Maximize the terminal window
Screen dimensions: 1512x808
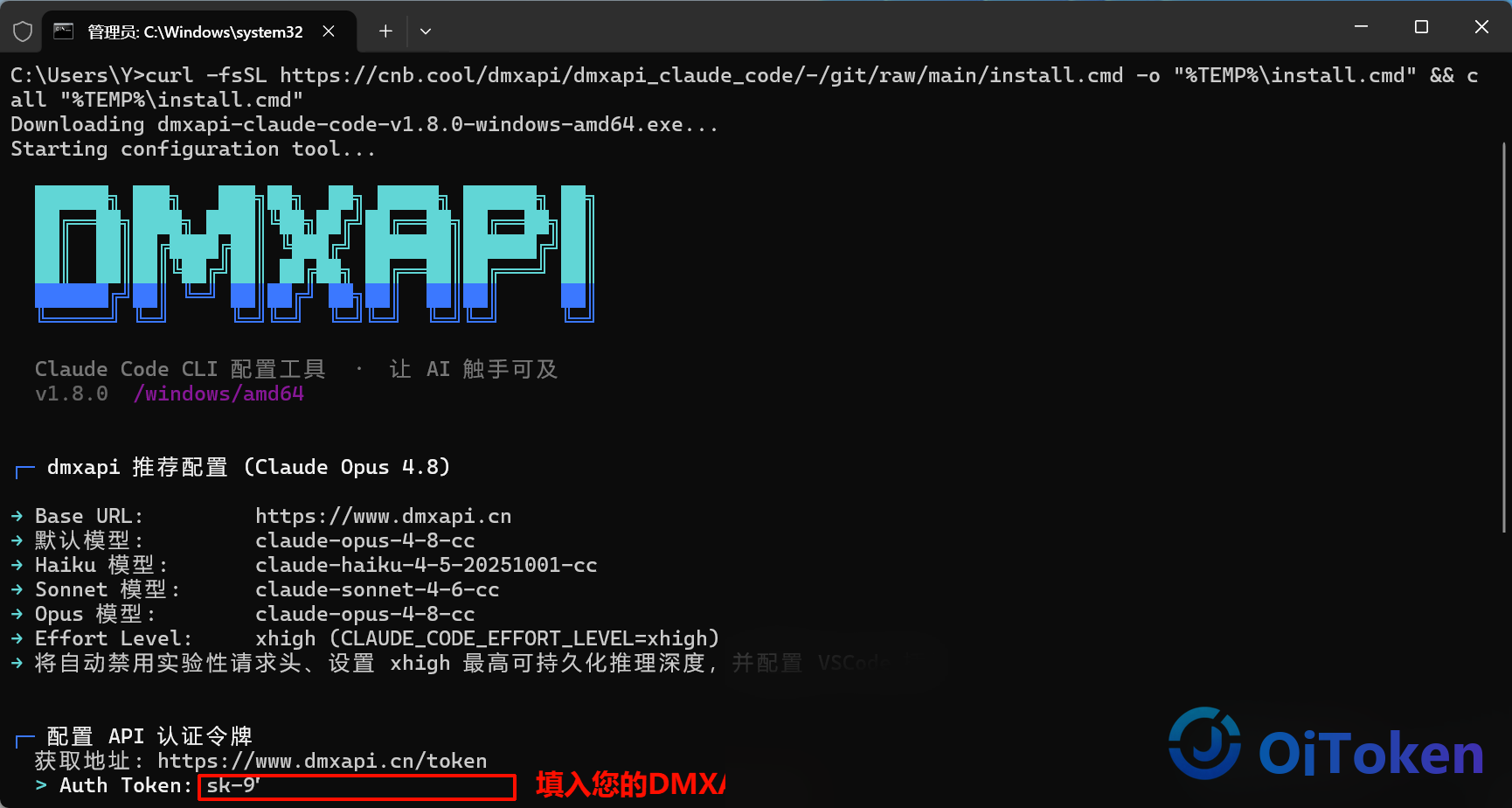click(x=1421, y=27)
